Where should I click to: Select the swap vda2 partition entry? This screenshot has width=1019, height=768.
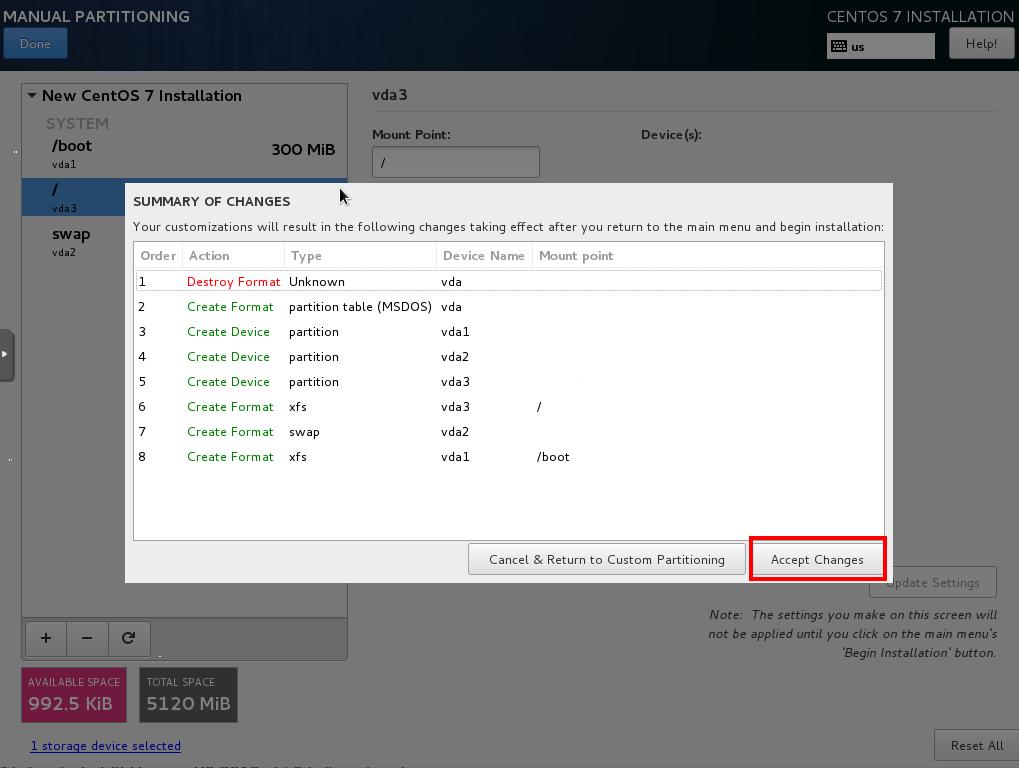tap(73, 242)
